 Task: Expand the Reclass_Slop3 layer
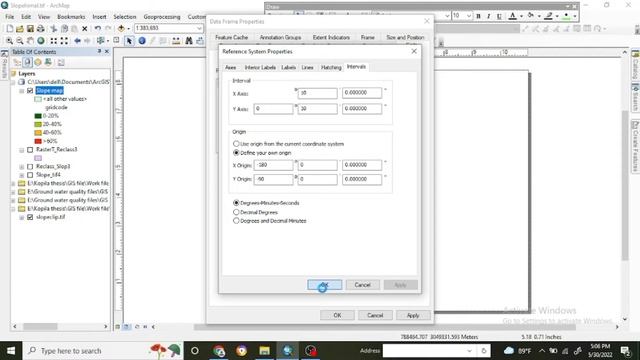(22, 167)
